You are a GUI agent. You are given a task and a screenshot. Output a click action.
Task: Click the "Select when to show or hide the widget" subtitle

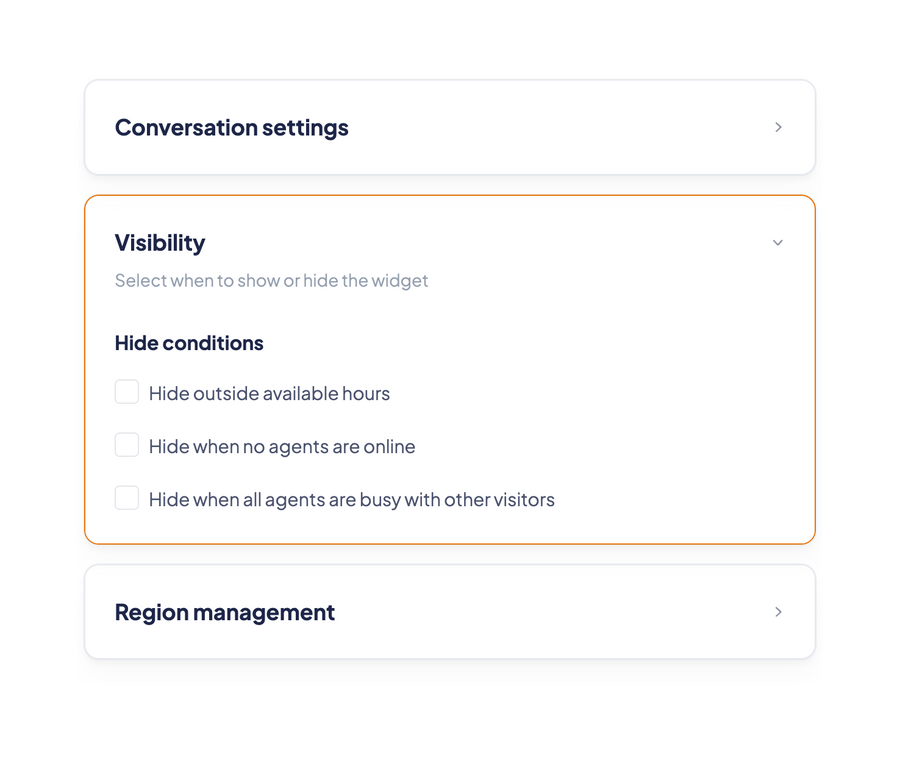coord(271,281)
